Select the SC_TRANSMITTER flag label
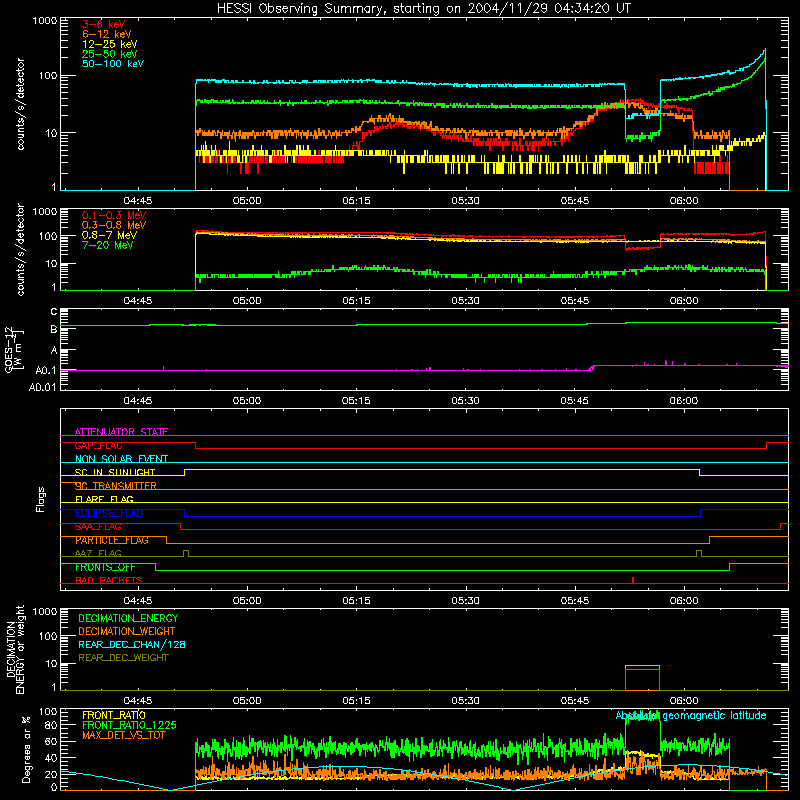Viewport: 800px width, 800px height. pos(116,486)
